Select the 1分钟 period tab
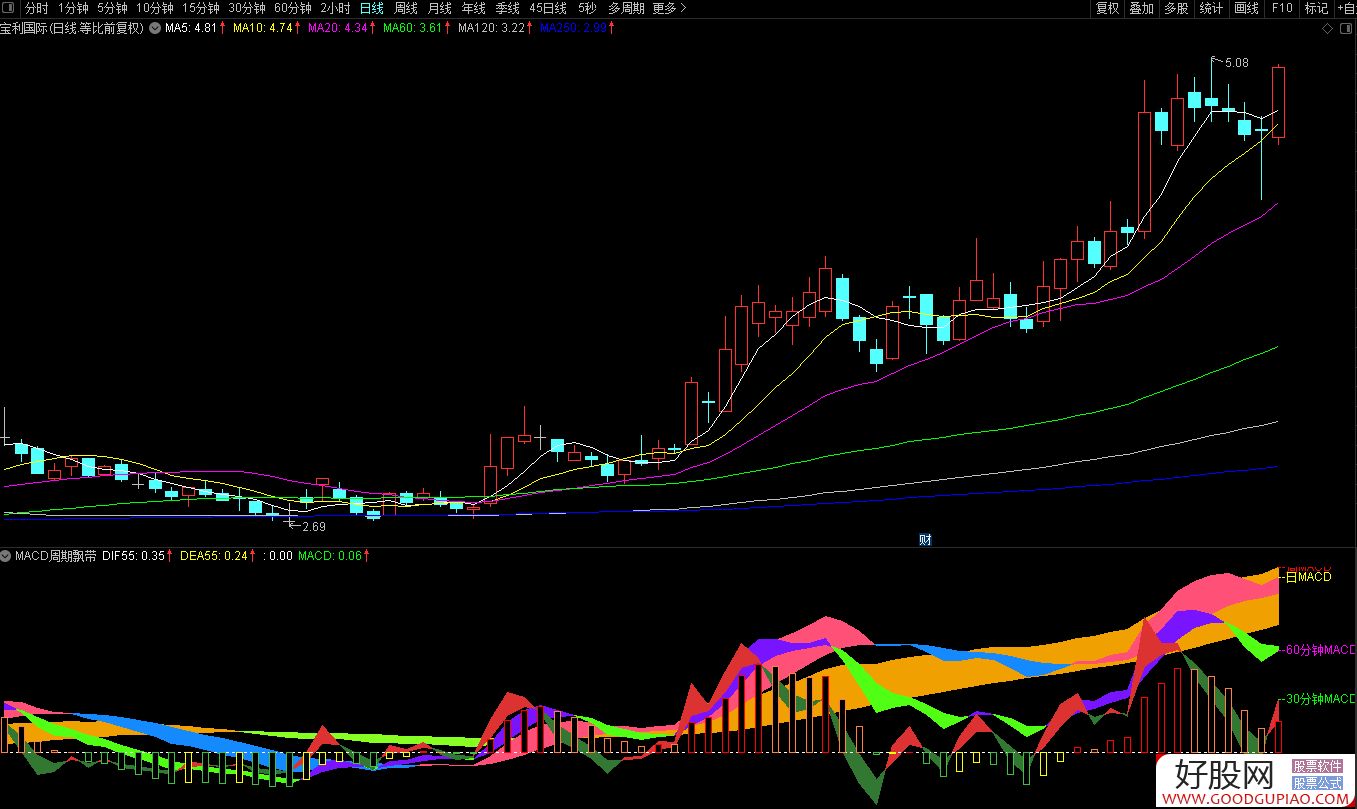Image resolution: width=1357 pixels, height=809 pixels. point(73,8)
